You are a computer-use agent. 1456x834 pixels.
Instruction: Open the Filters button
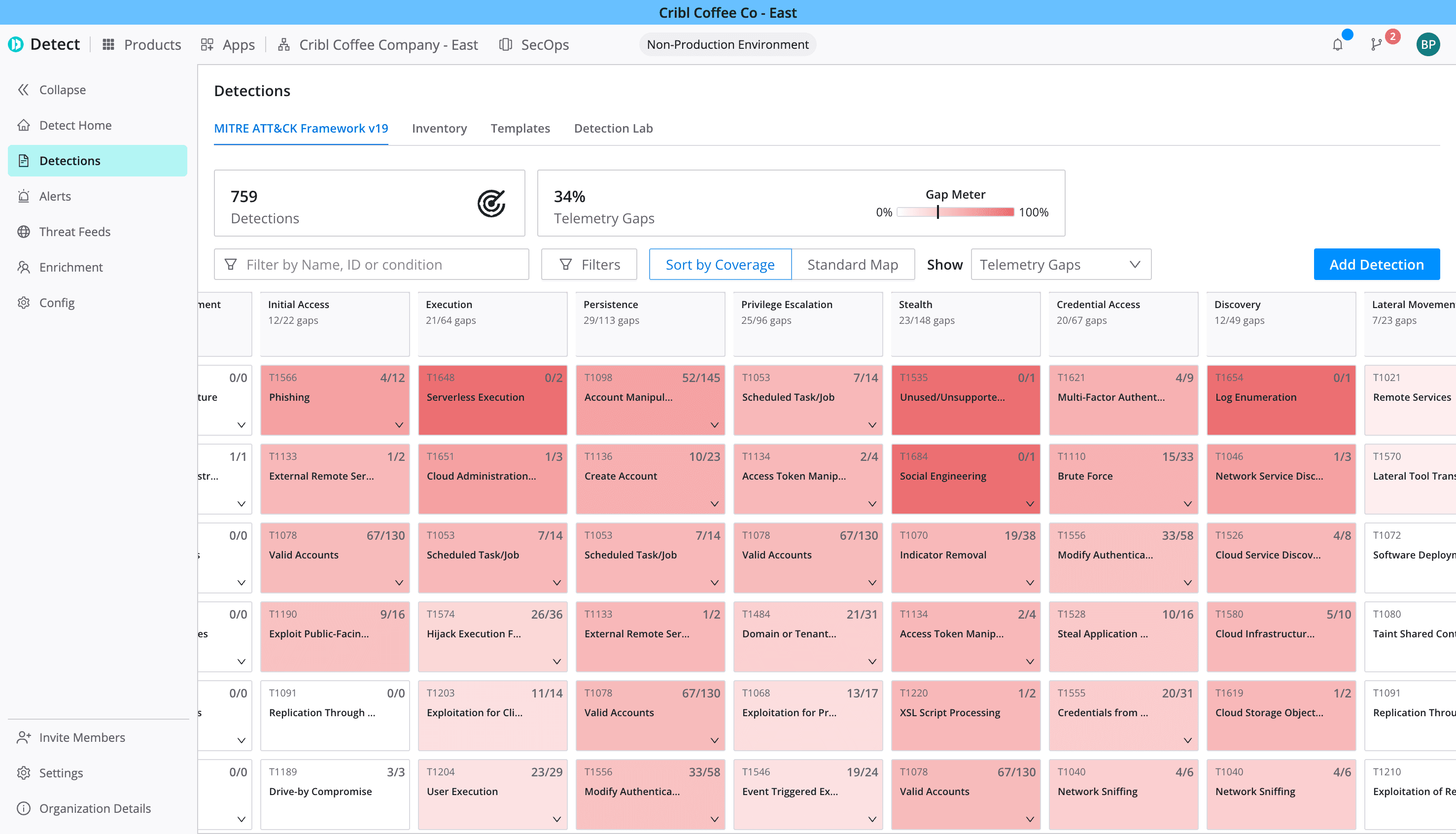pos(589,264)
